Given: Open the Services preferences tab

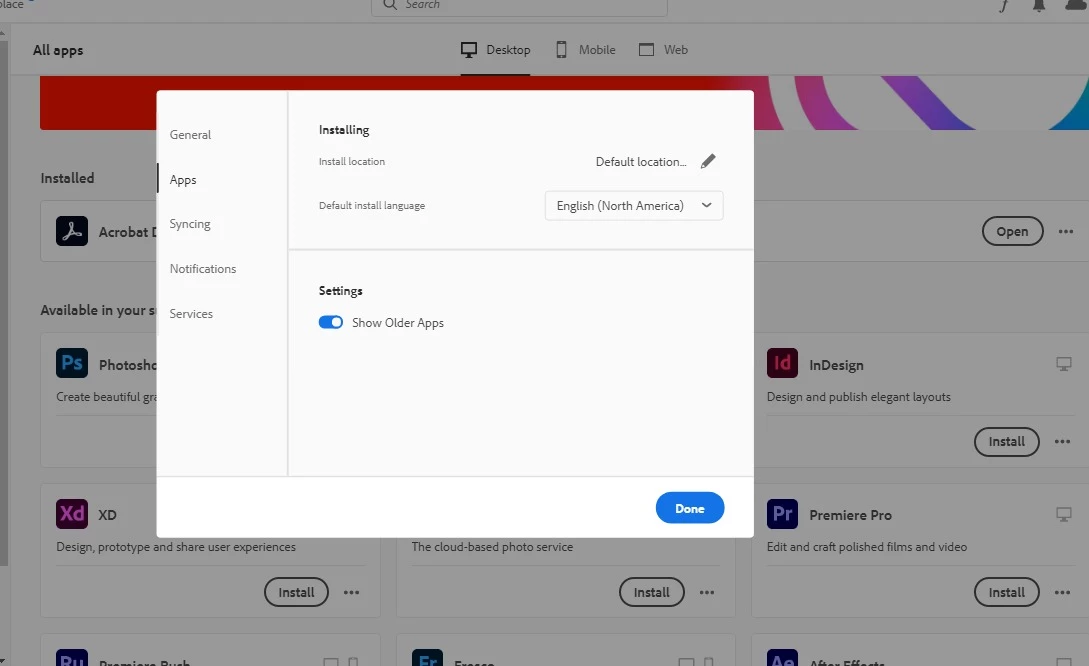Looking at the screenshot, I should click(191, 314).
